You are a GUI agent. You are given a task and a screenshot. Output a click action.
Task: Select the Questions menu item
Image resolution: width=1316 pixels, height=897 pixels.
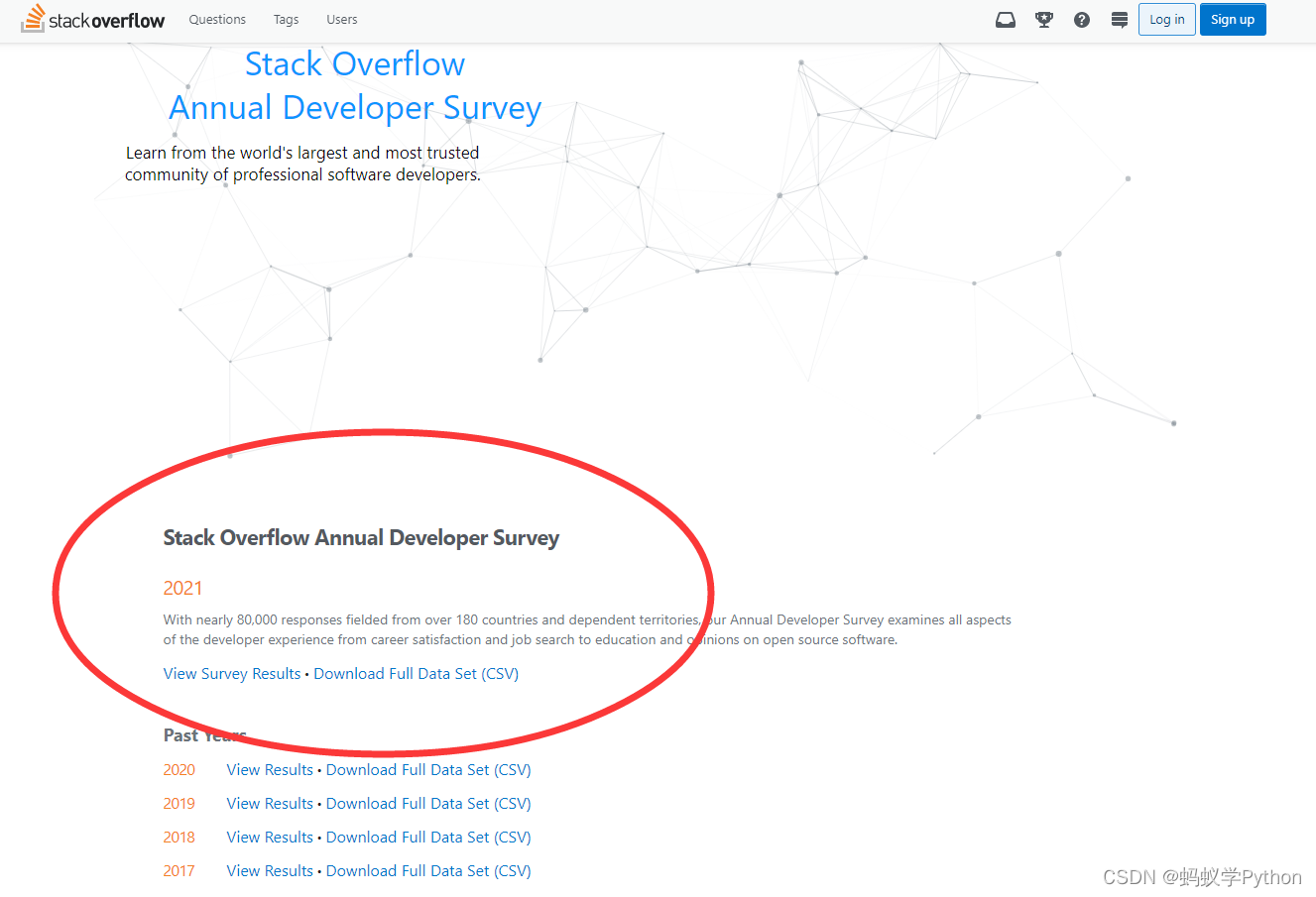(x=216, y=19)
